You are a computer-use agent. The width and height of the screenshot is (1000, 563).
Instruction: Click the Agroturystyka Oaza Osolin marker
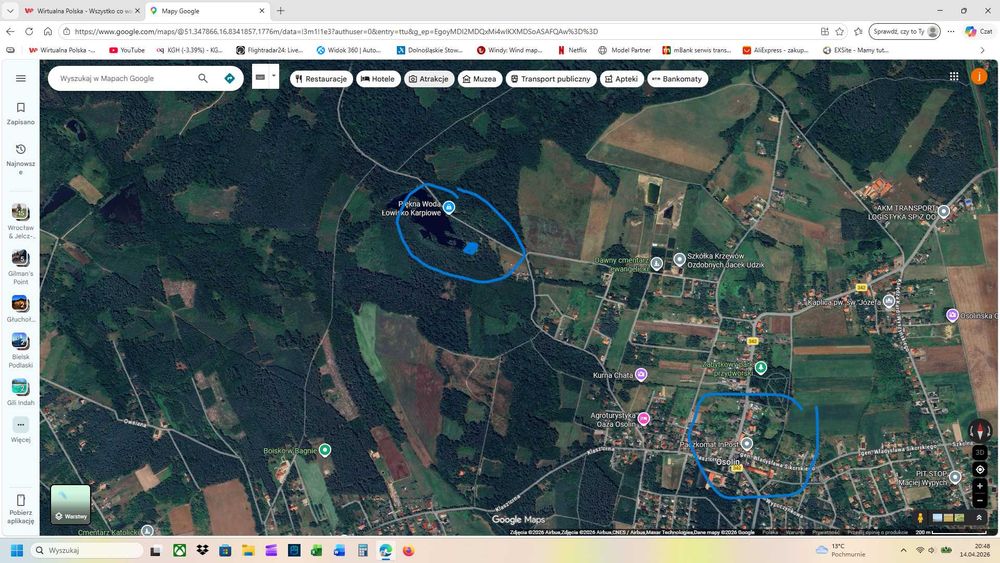click(644, 419)
